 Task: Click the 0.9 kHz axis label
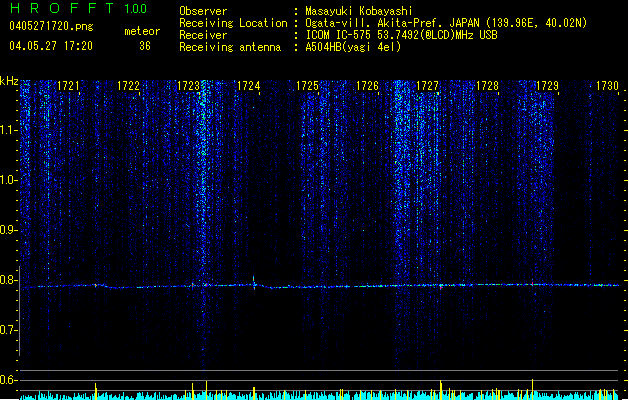(9, 230)
